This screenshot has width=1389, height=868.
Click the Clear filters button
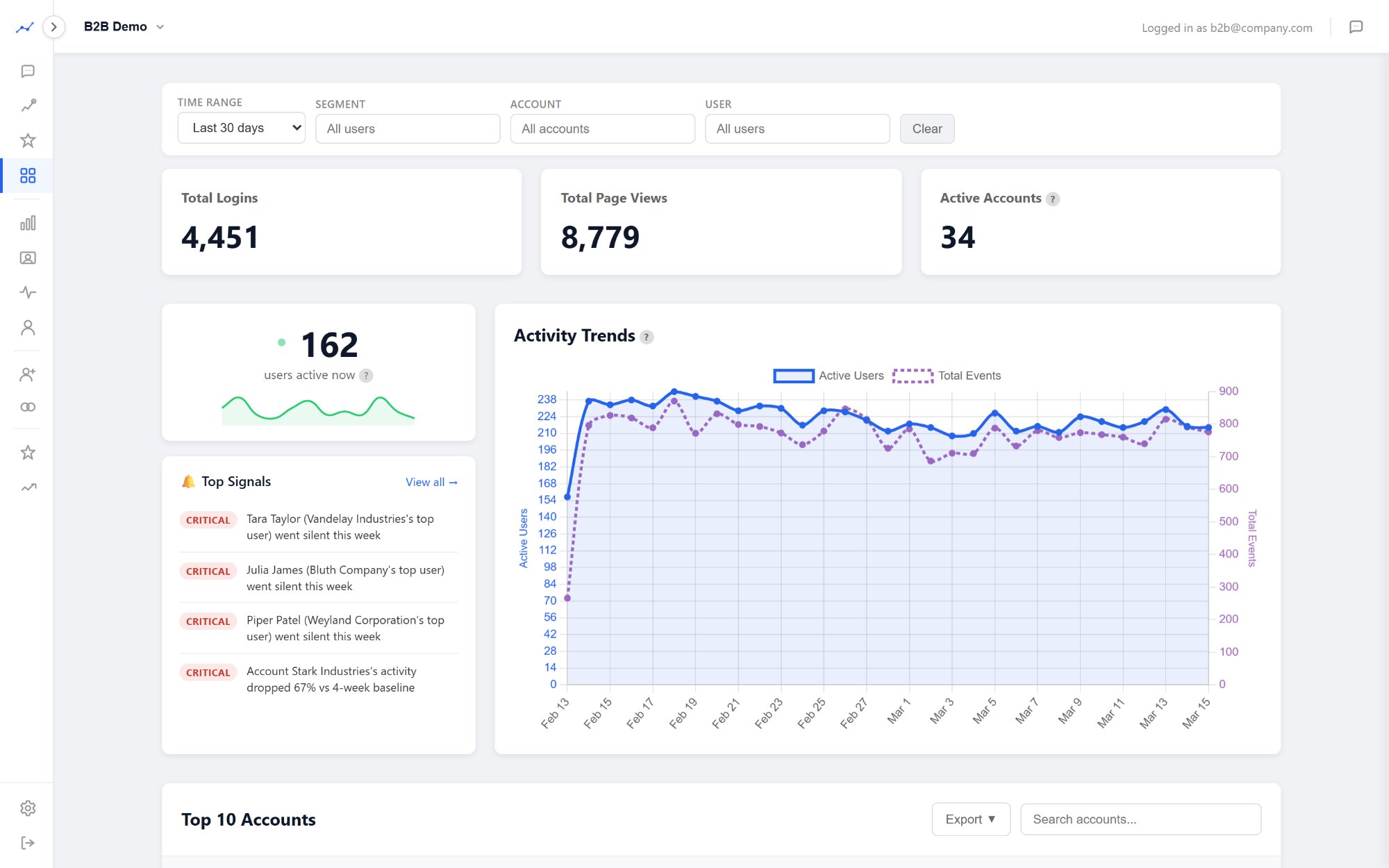pyautogui.click(x=927, y=128)
